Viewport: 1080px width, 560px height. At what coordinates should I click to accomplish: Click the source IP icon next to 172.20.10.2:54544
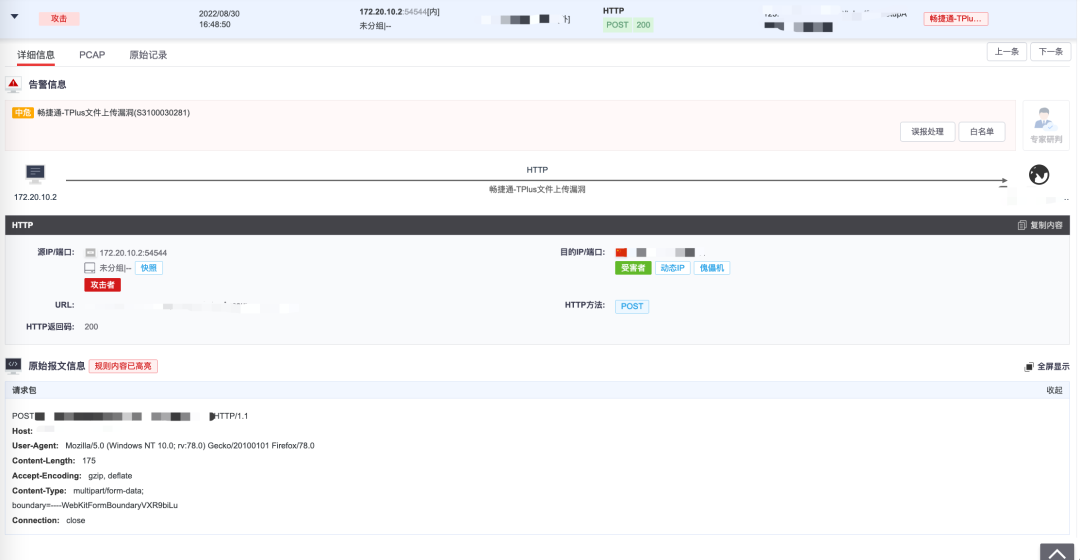(90, 253)
